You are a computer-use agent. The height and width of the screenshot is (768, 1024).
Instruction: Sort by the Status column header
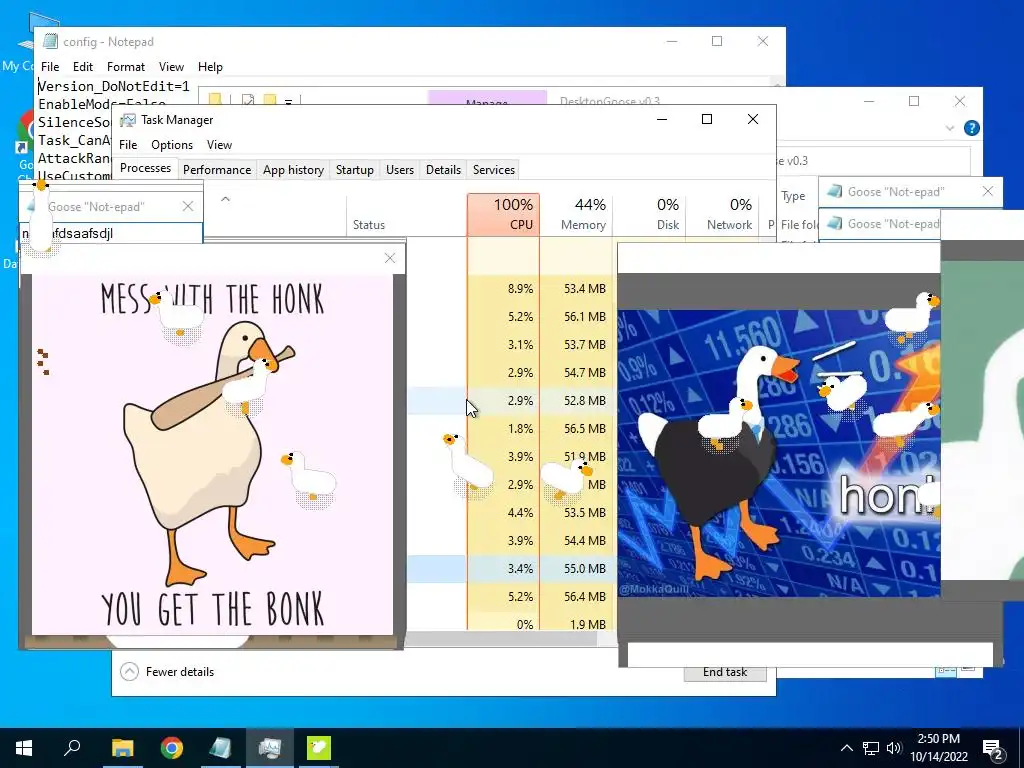[406, 215]
